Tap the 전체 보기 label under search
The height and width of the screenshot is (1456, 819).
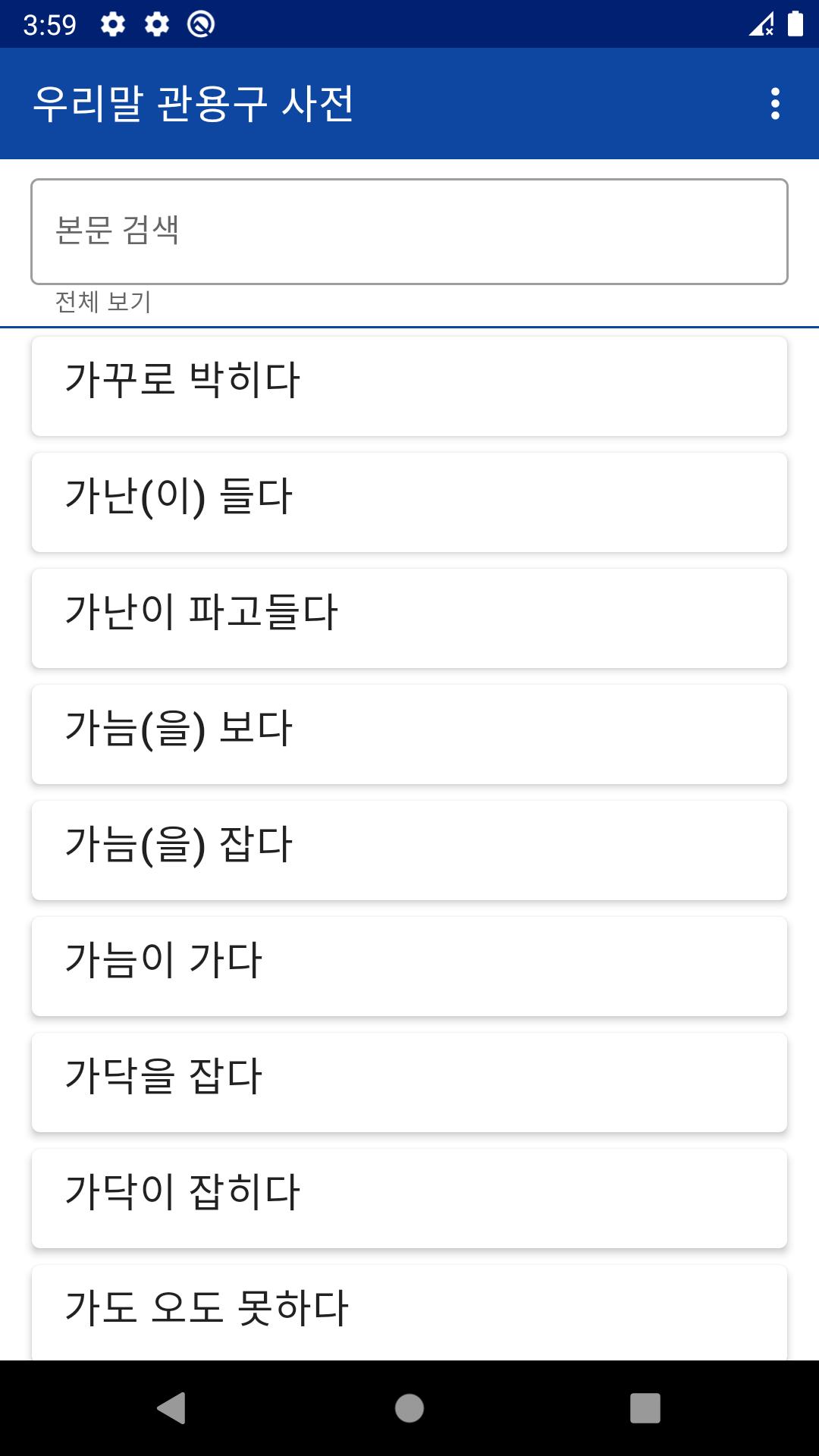[x=103, y=302]
